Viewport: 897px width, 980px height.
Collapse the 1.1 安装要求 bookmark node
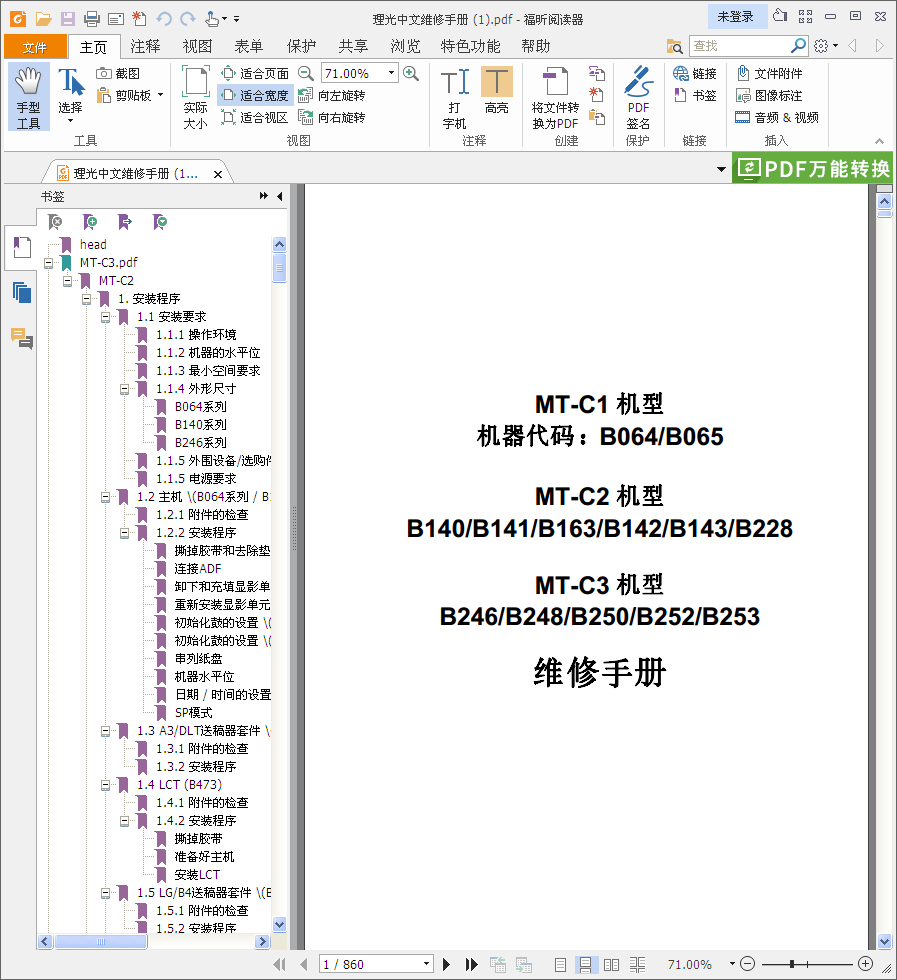(105, 318)
